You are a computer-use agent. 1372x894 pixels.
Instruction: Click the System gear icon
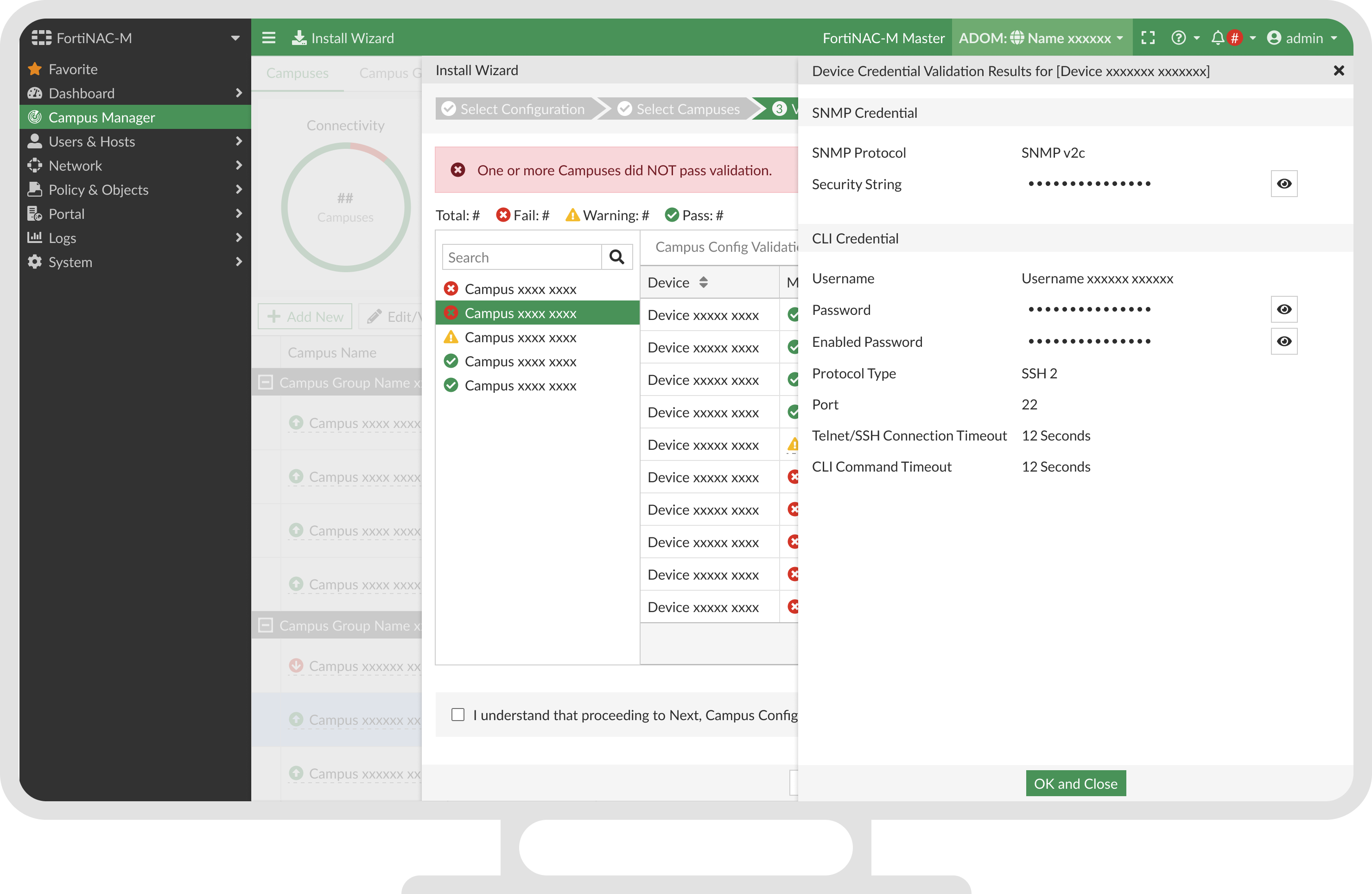coord(35,262)
